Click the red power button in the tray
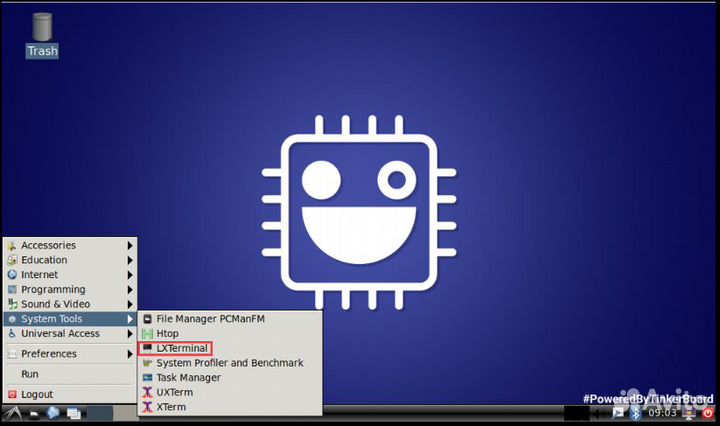The image size is (720, 426). click(708, 413)
